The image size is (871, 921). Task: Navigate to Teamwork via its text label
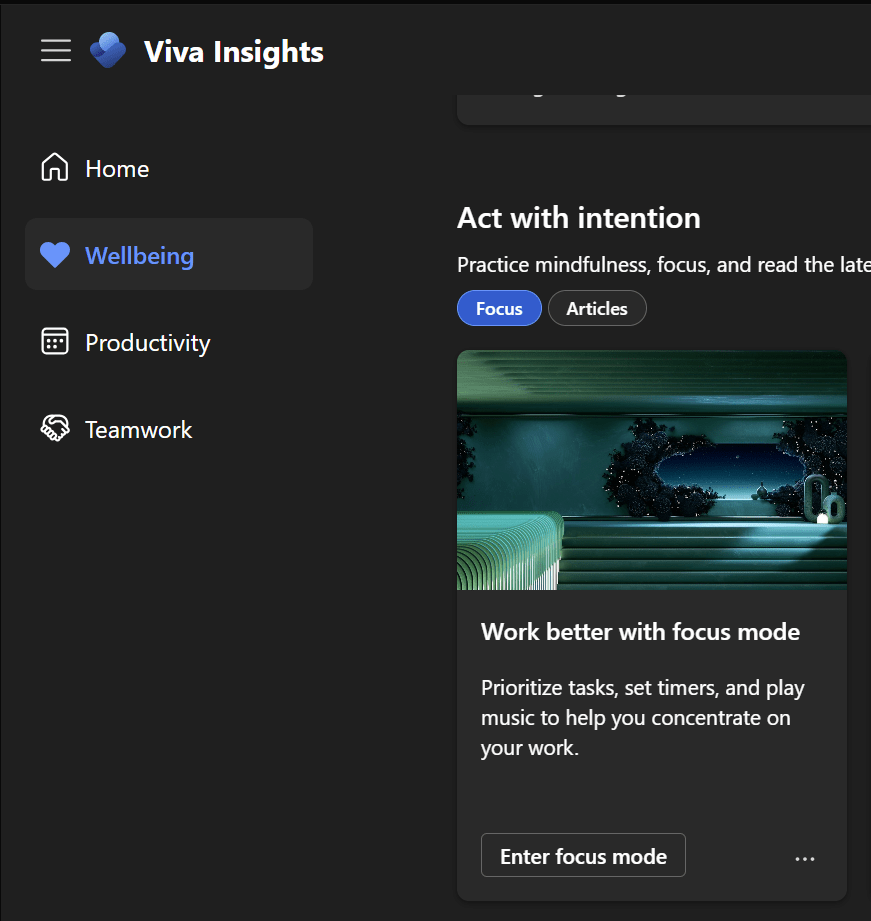(139, 430)
